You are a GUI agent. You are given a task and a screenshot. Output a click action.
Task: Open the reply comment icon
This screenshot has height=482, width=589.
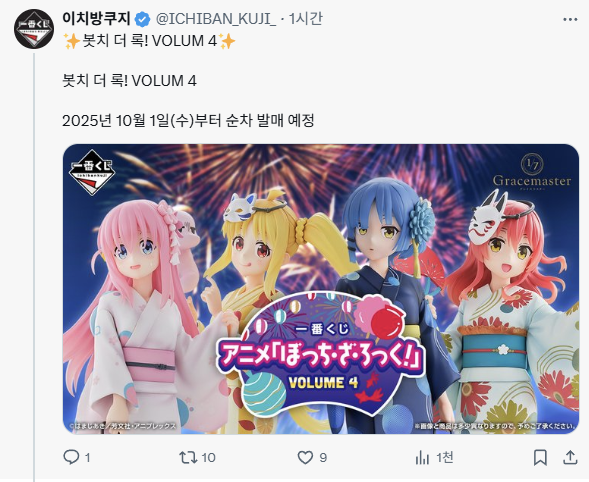tap(71, 457)
